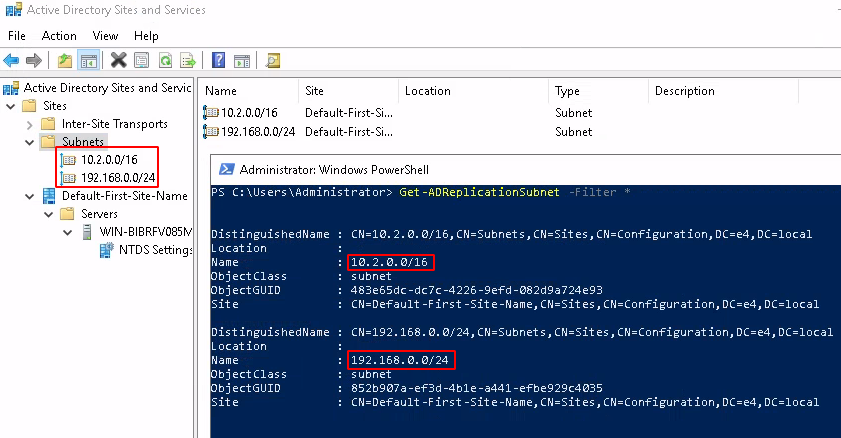Click the Servers folder icon
The width and height of the screenshot is (841, 438).
tap(68, 214)
